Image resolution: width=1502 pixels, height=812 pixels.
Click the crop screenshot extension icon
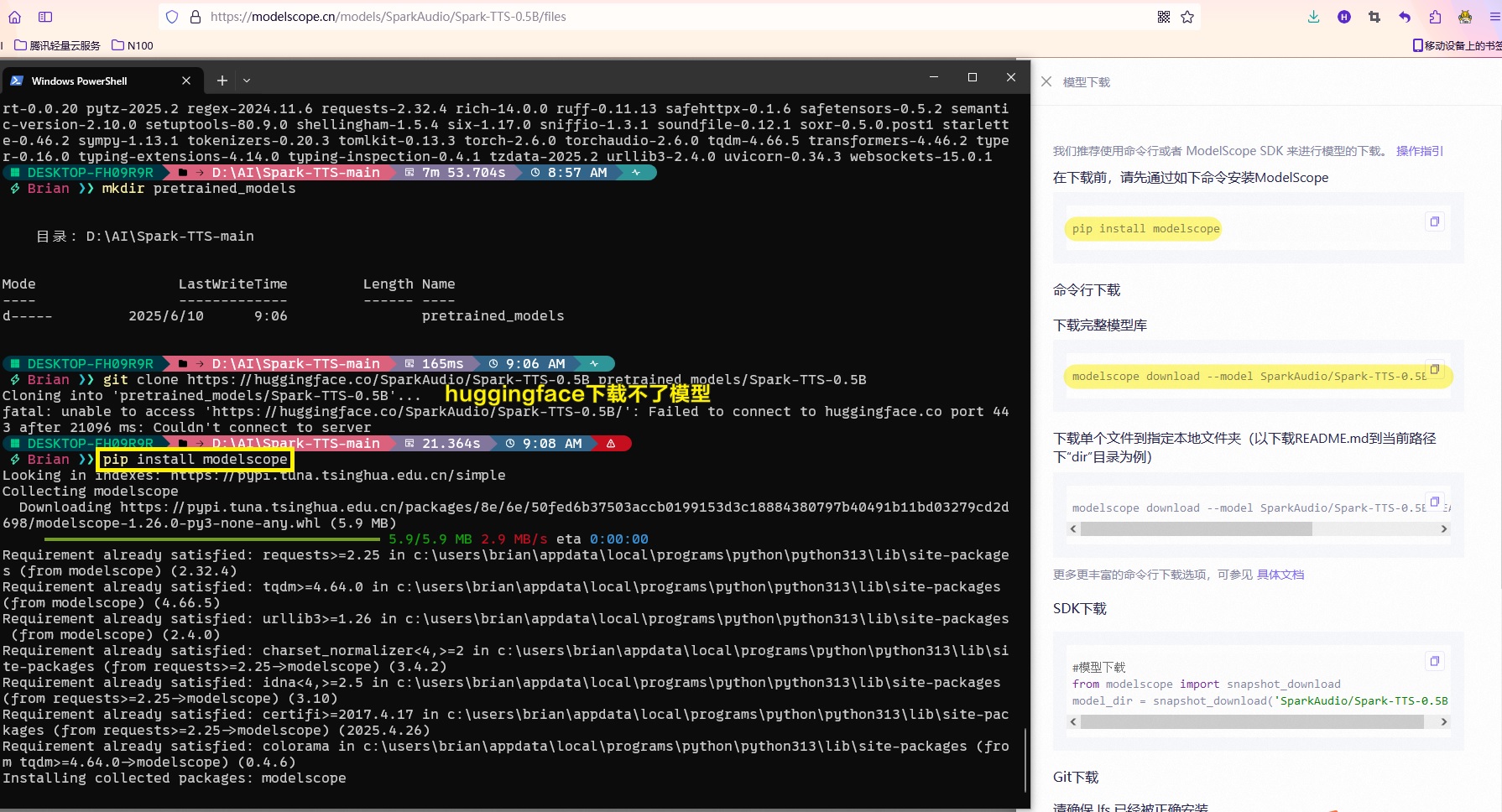(1374, 17)
